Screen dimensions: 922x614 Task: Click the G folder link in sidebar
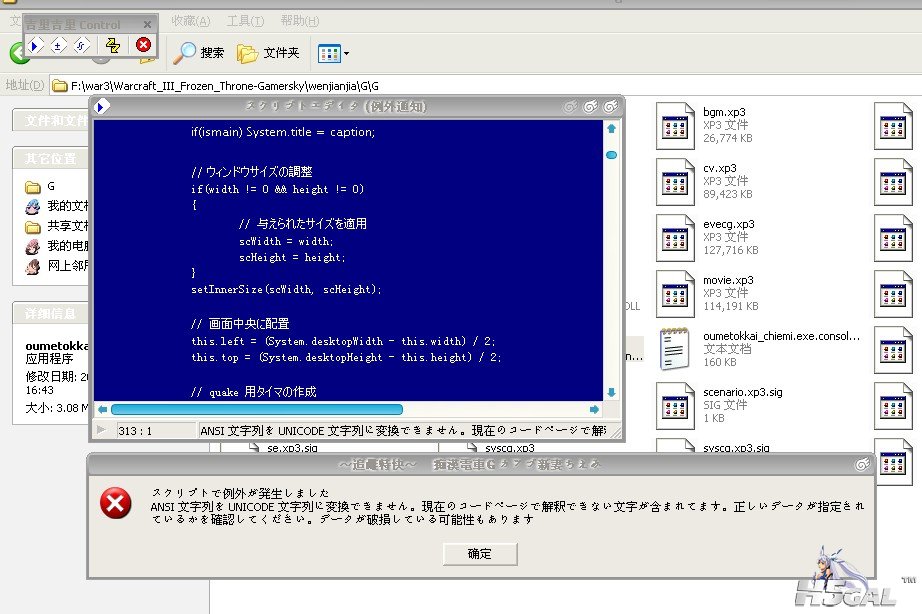point(51,186)
